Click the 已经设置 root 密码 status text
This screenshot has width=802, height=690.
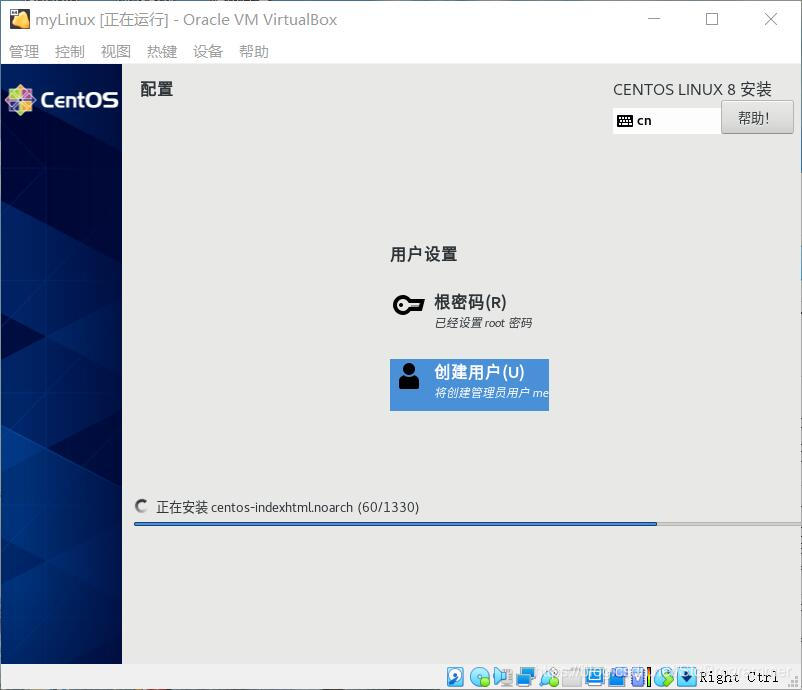pyautogui.click(x=483, y=323)
